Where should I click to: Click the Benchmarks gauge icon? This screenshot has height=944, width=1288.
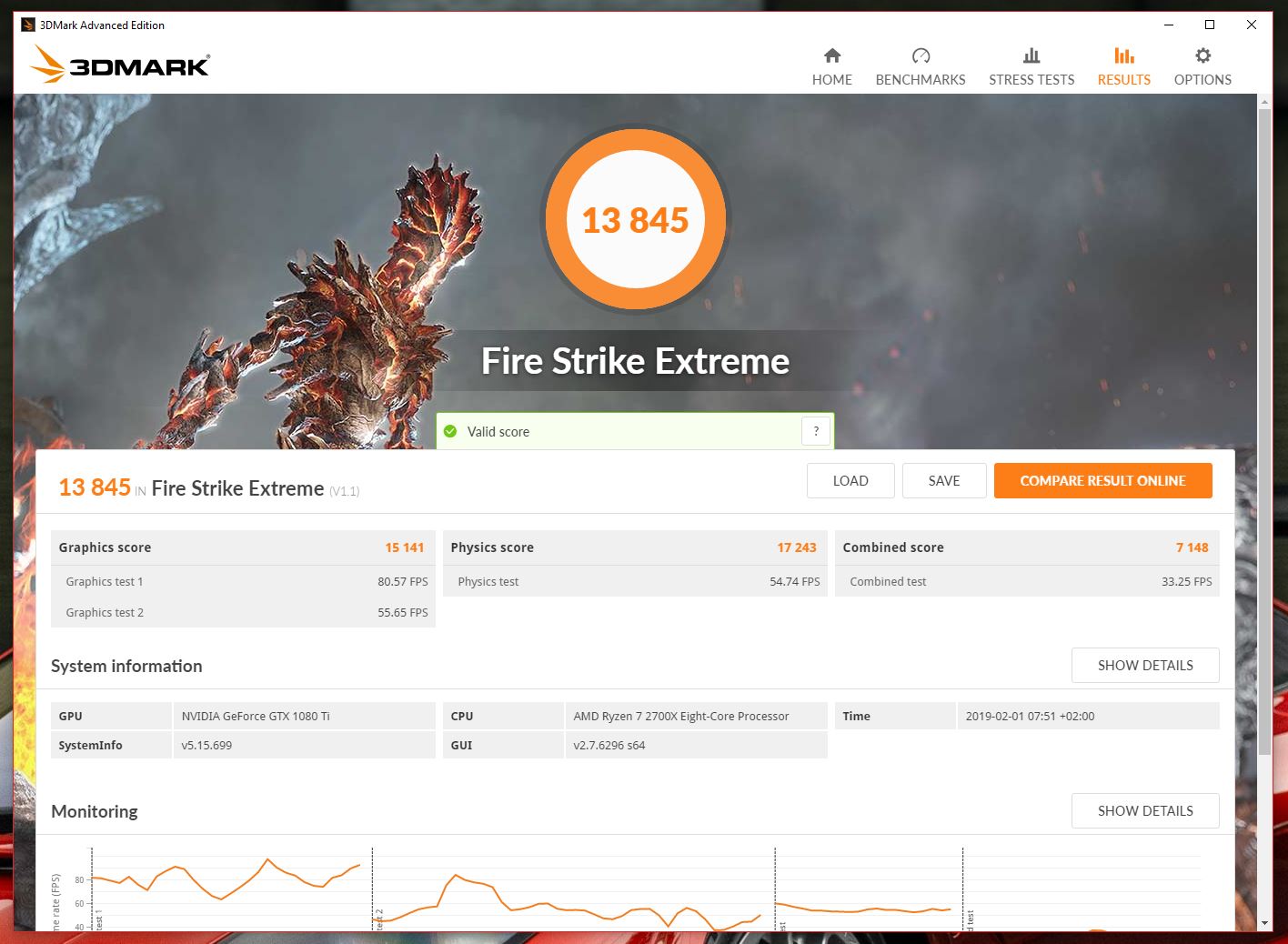point(921,55)
